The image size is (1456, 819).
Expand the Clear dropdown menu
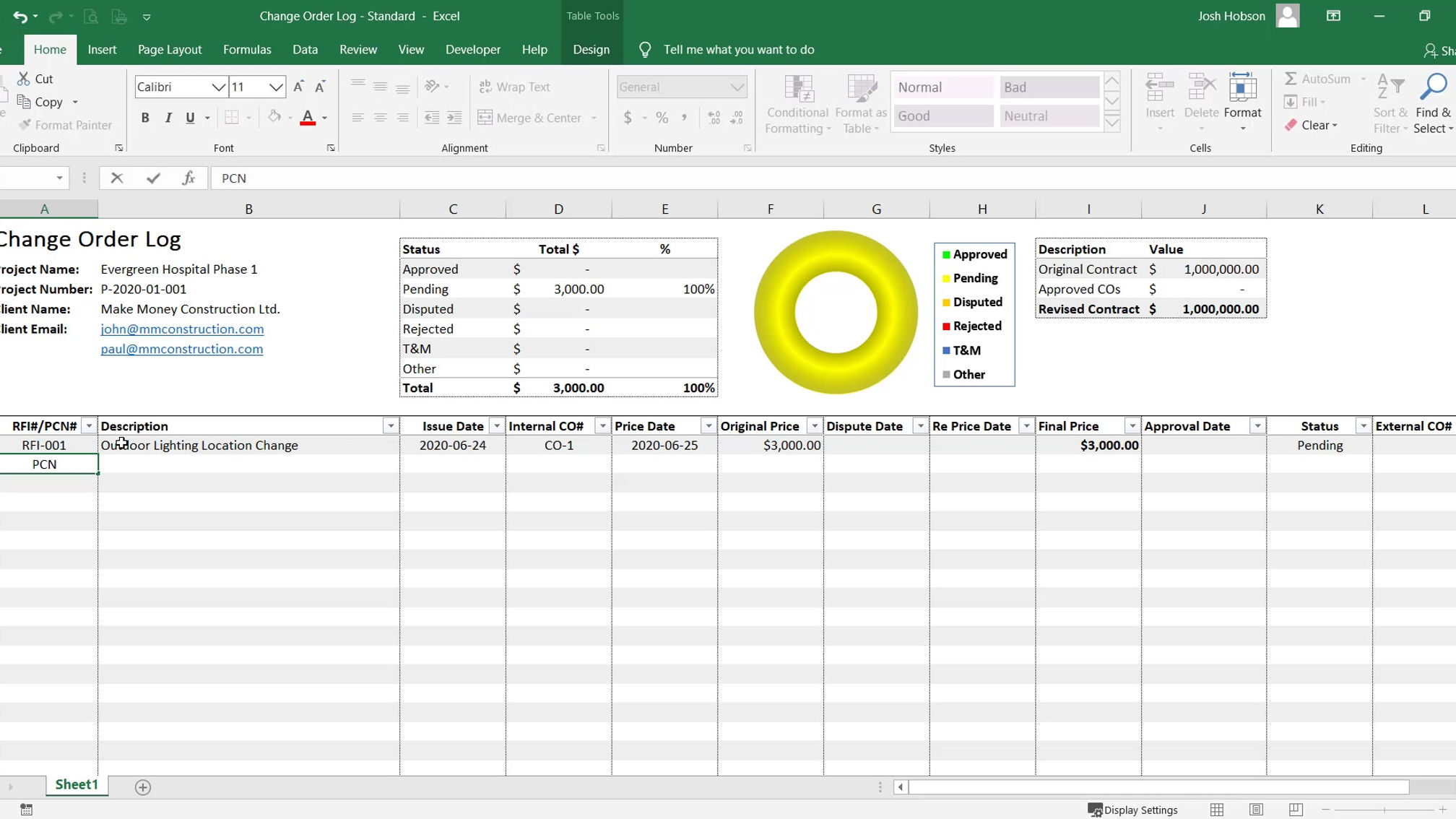[x=1335, y=126]
